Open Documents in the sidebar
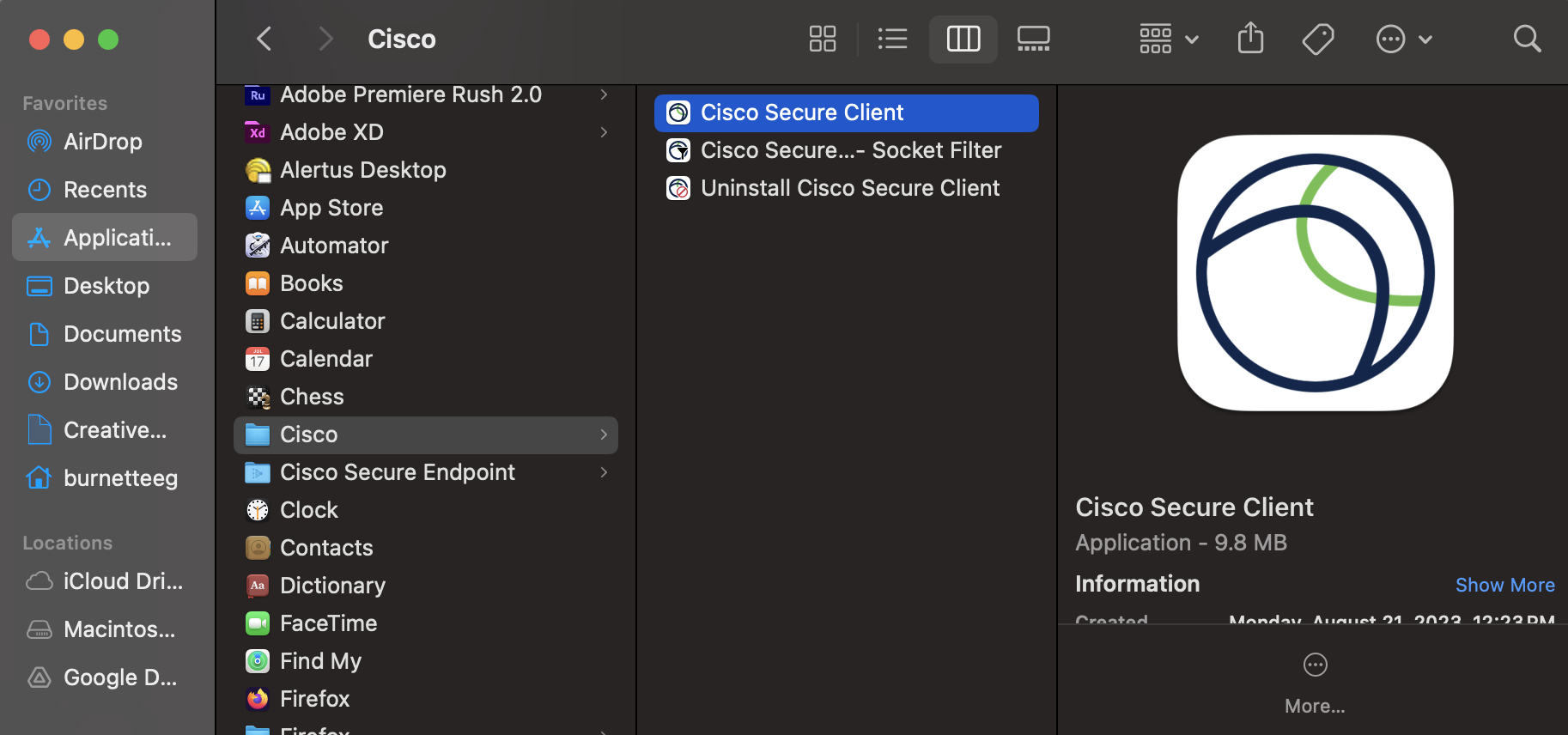Screen dimensions: 1568x735 click(105, 334)
